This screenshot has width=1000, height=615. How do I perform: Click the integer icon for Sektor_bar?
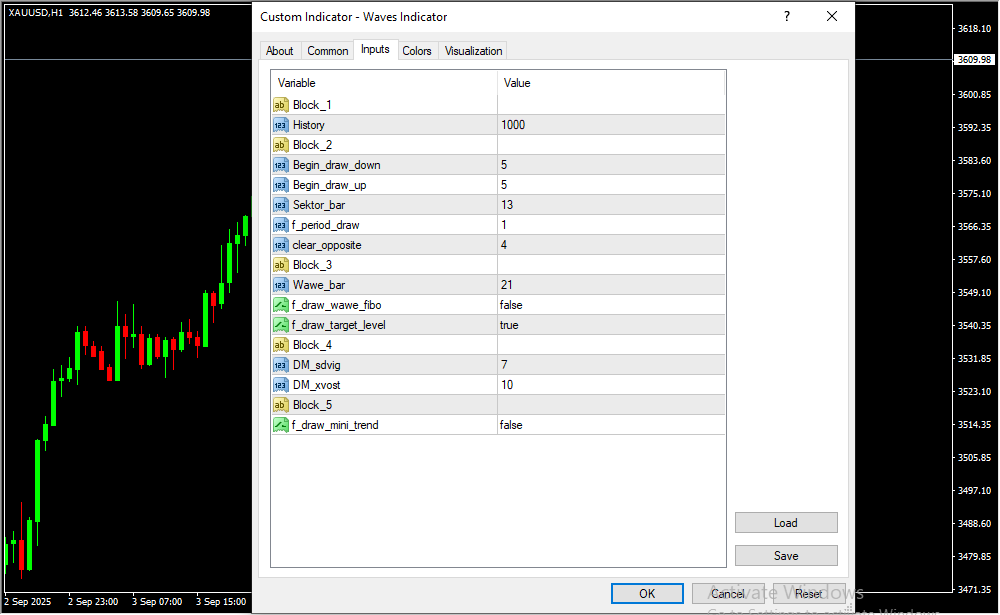click(x=280, y=205)
